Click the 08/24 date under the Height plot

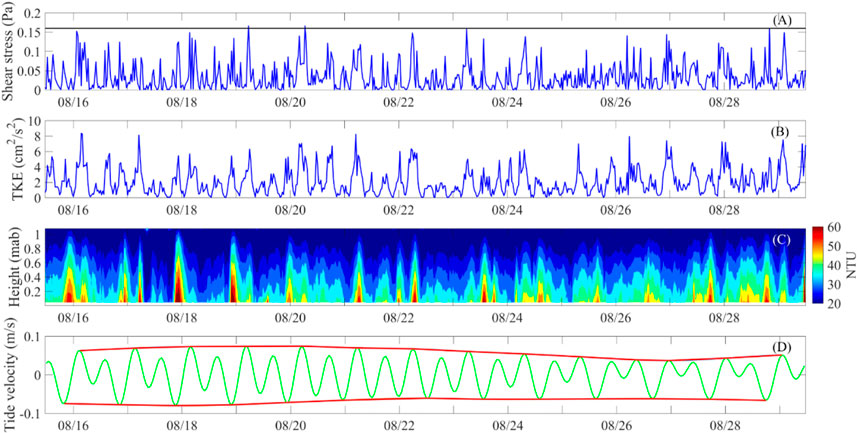point(508,317)
